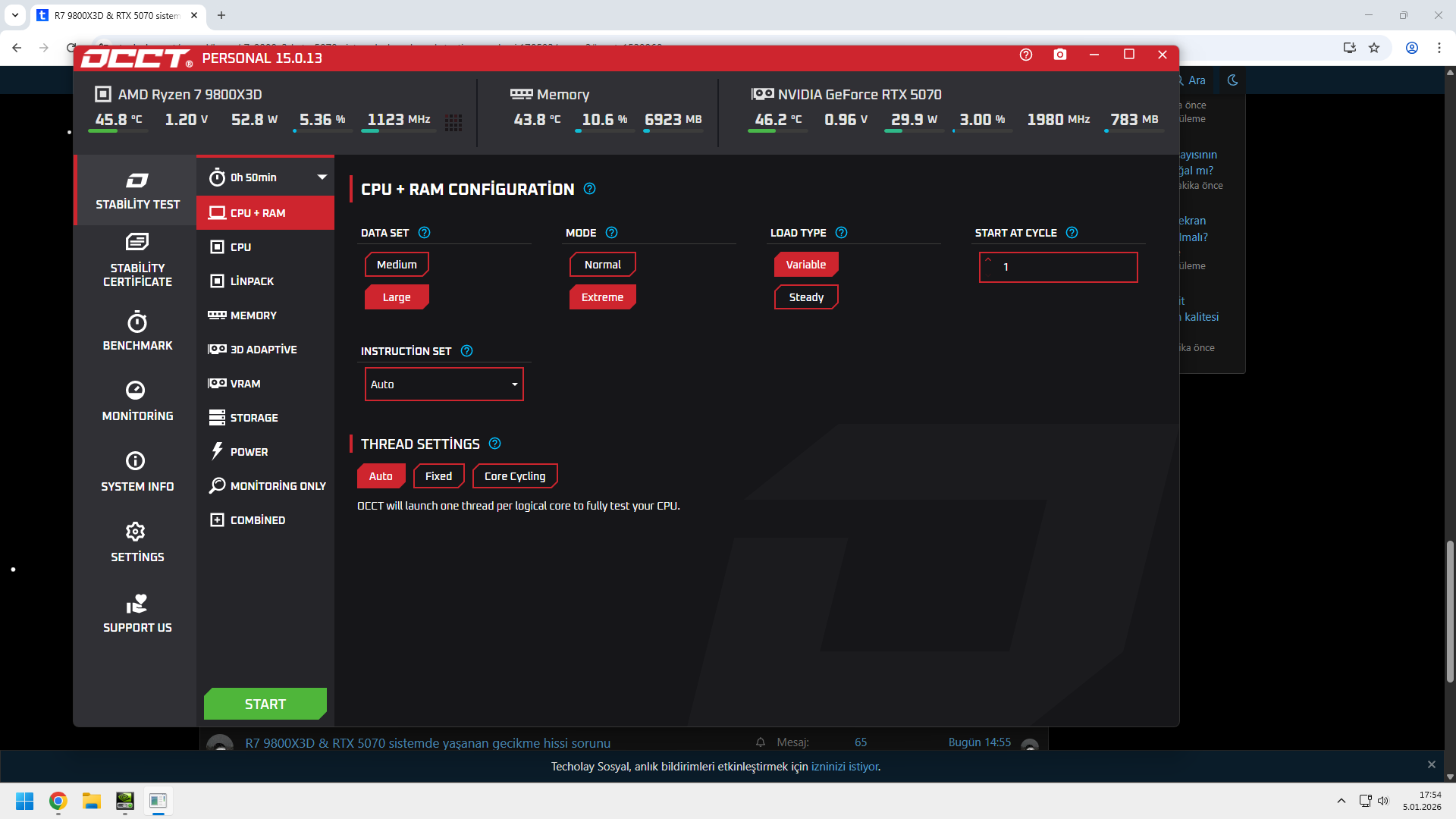Image resolution: width=1456 pixels, height=819 pixels.
Task: Click the NVIDIA GeForce RTX 5070 GPU icon
Action: tap(762, 94)
